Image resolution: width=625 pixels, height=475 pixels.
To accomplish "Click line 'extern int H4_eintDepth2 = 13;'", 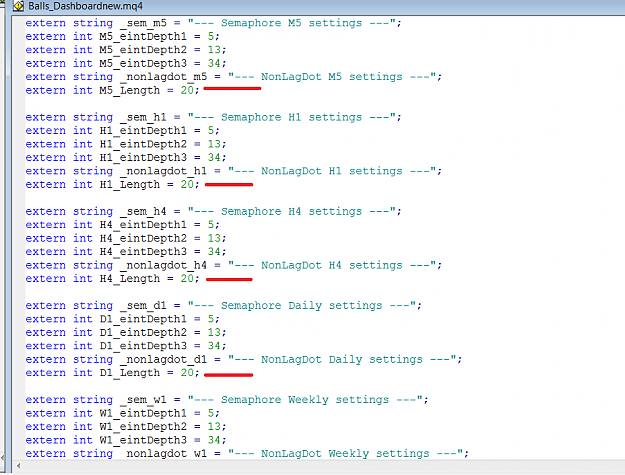I will [126, 238].
